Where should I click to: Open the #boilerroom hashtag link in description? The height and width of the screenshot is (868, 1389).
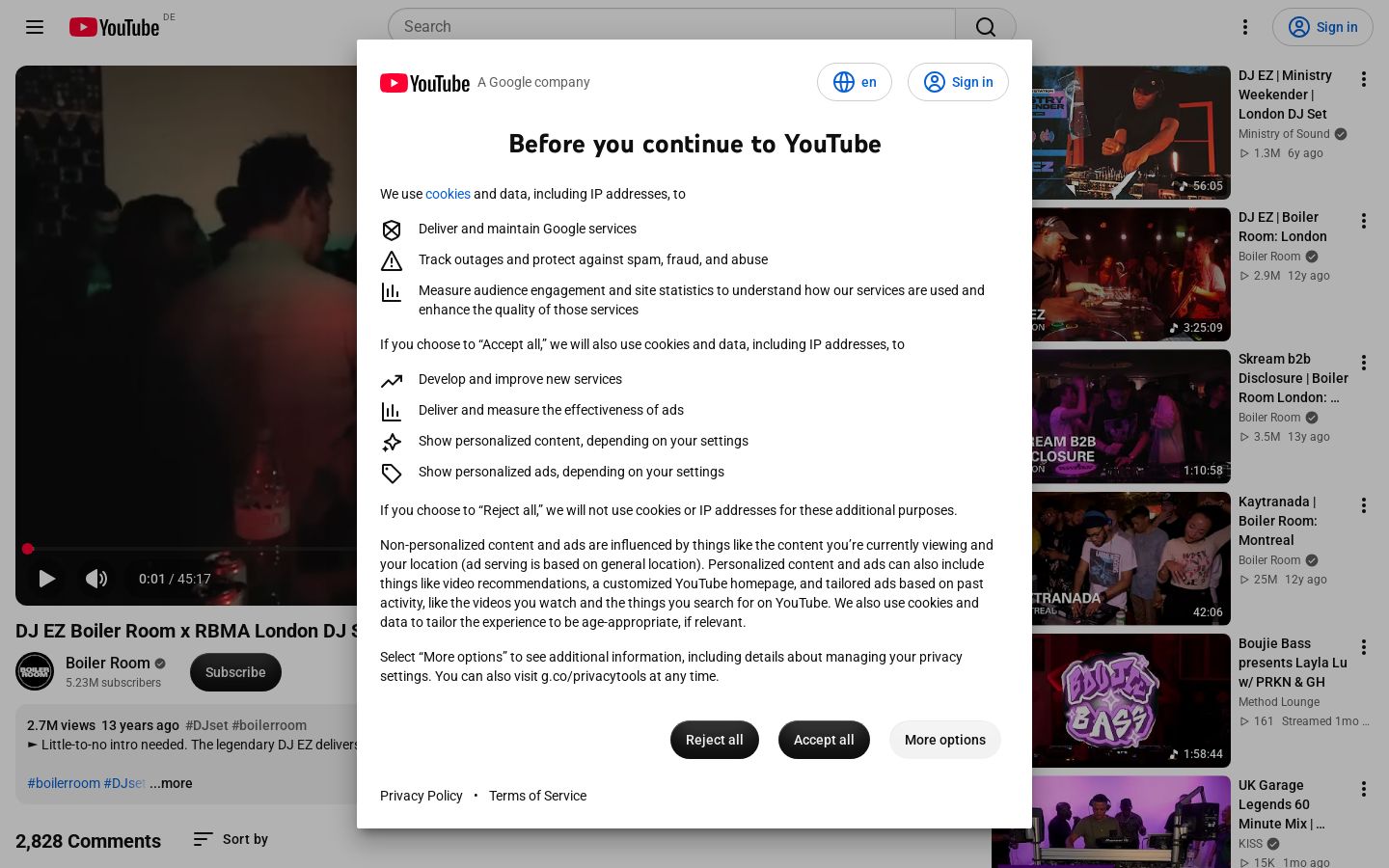64,783
